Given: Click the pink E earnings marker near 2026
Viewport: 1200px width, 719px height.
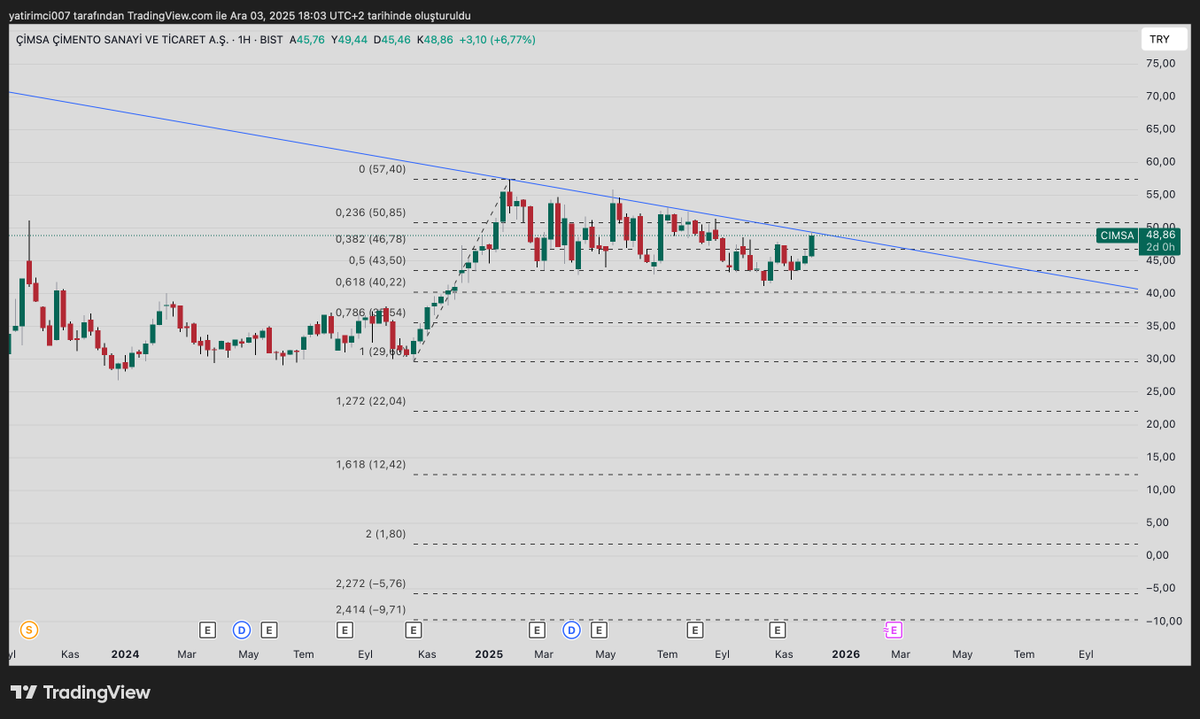Looking at the screenshot, I should (893, 630).
